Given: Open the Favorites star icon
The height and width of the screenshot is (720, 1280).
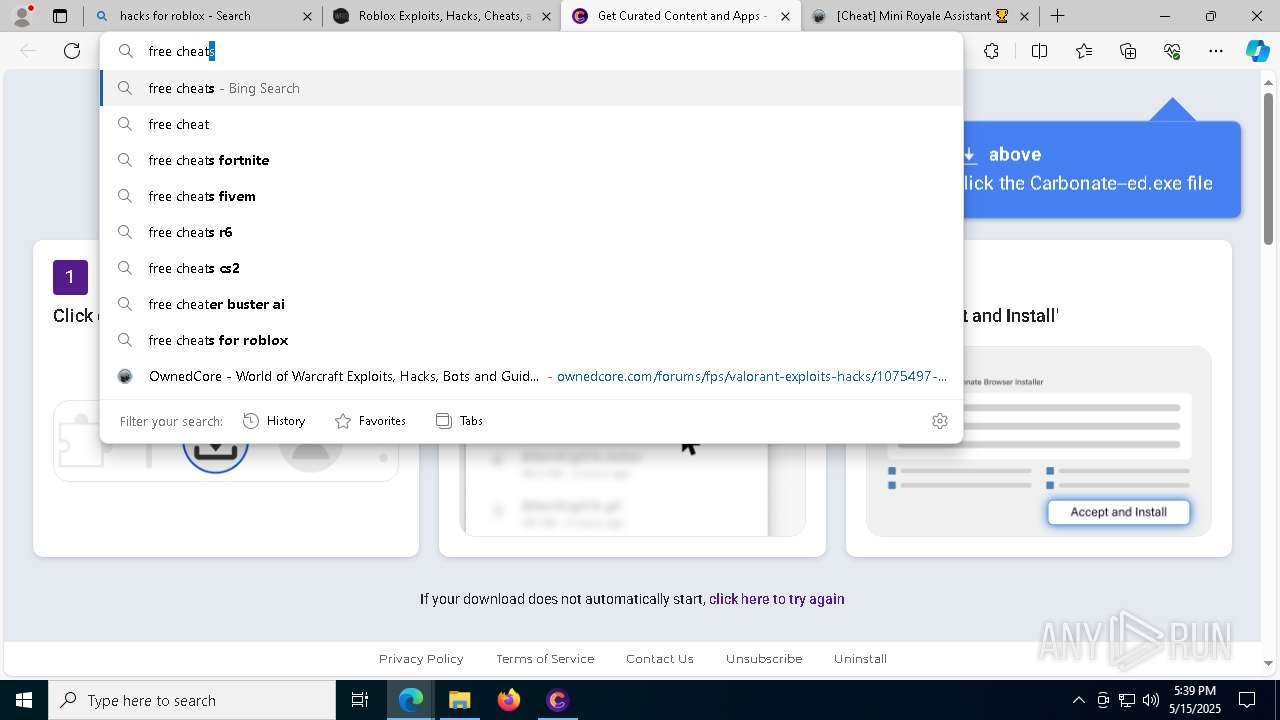Looking at the screenshot, I should pos(1084,51).
